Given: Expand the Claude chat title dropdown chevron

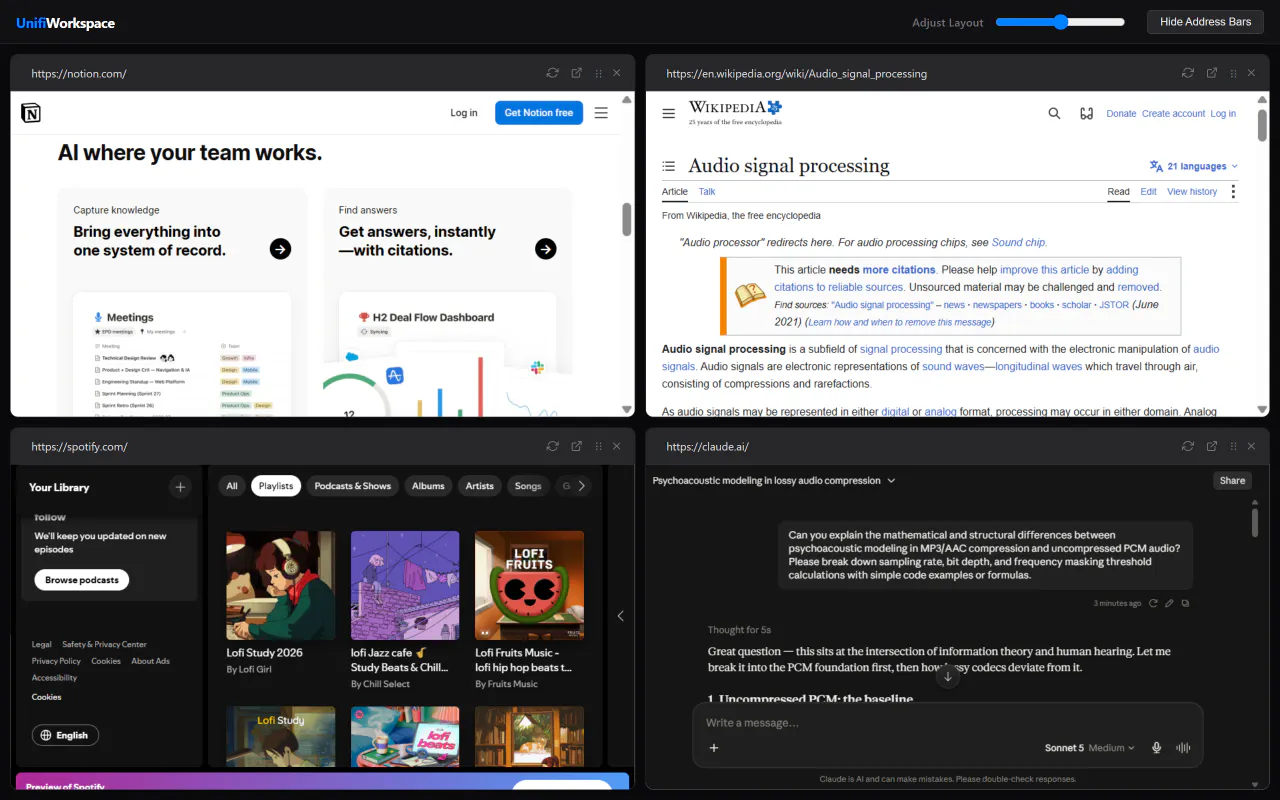Looking at the screenshot, I should point(891,480).
